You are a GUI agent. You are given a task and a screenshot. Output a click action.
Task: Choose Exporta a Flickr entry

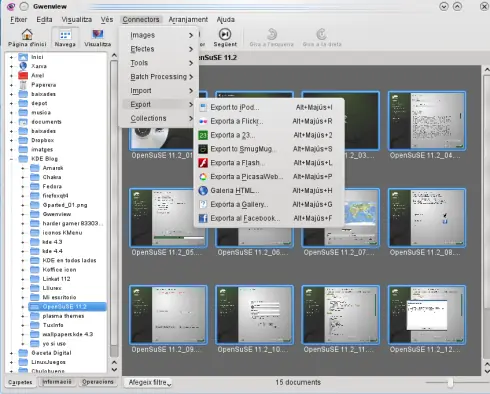[x=269, y=121]
